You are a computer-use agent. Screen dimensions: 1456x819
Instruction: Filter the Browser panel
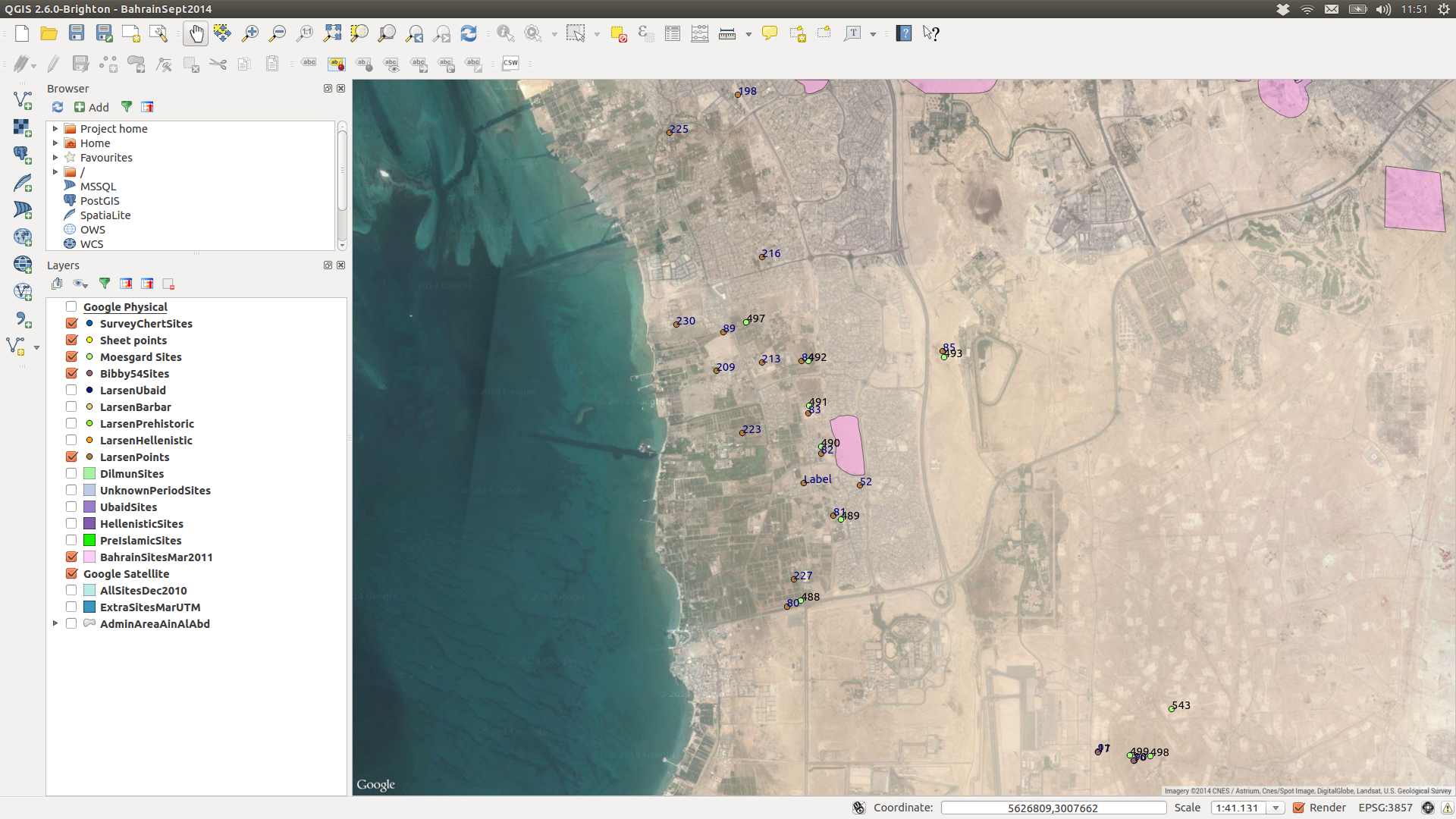click(127, 107)
